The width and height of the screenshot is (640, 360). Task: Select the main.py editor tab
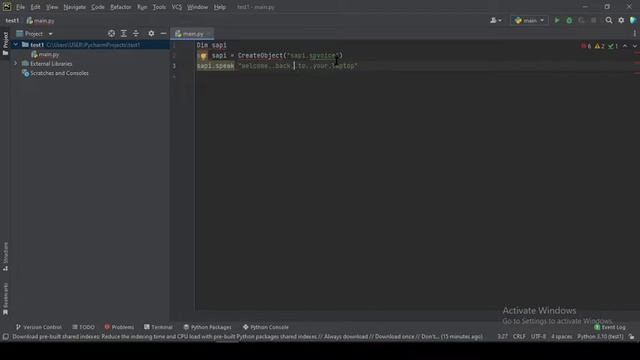click(192, 33)
